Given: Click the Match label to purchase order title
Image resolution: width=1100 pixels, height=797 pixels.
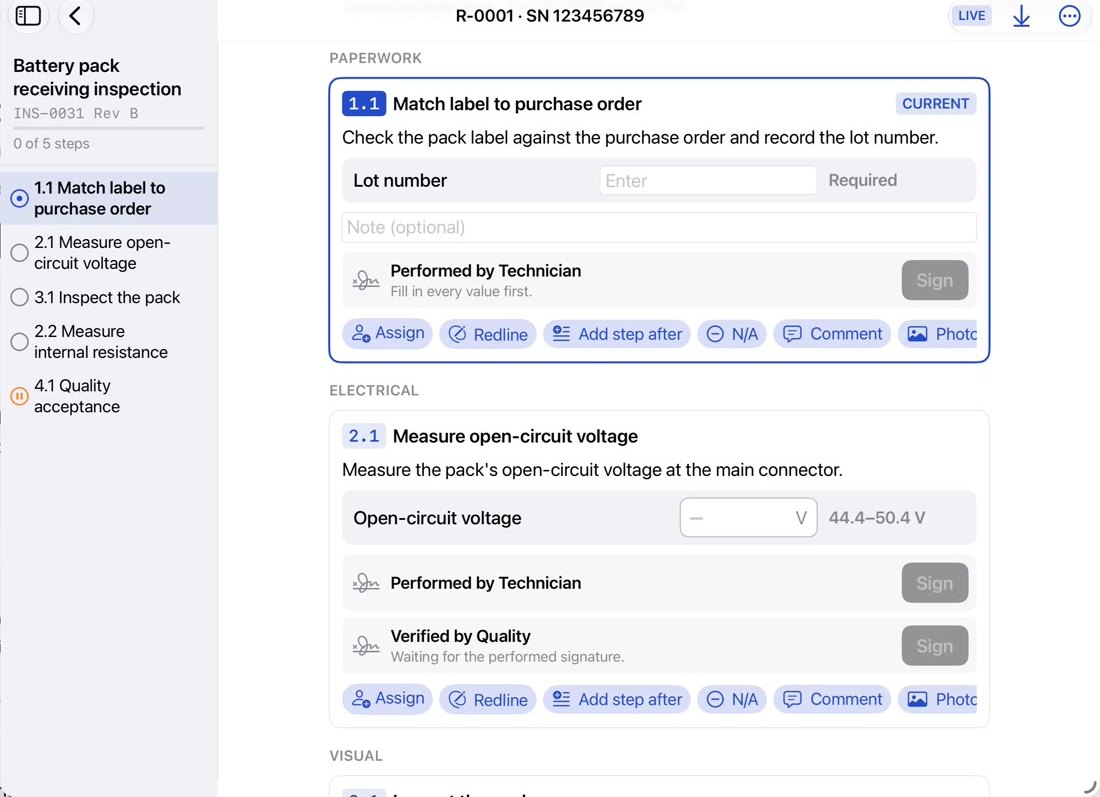Looking at the screenshot, I should [x=517, y=104].
